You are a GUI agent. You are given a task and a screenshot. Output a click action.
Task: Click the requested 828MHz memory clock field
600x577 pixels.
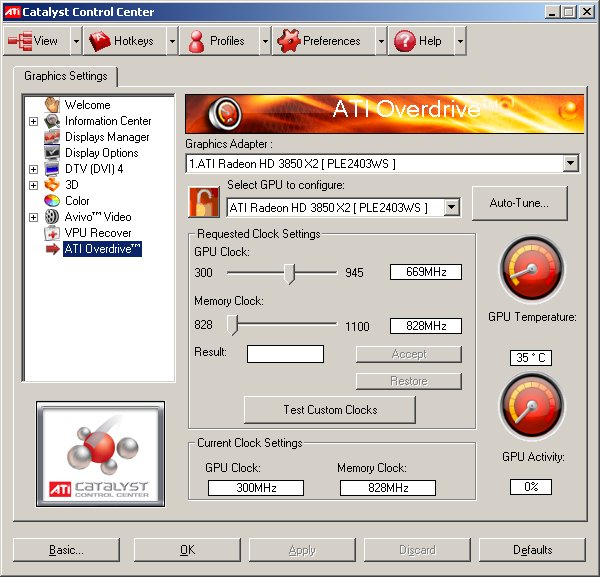click(426, 326)
